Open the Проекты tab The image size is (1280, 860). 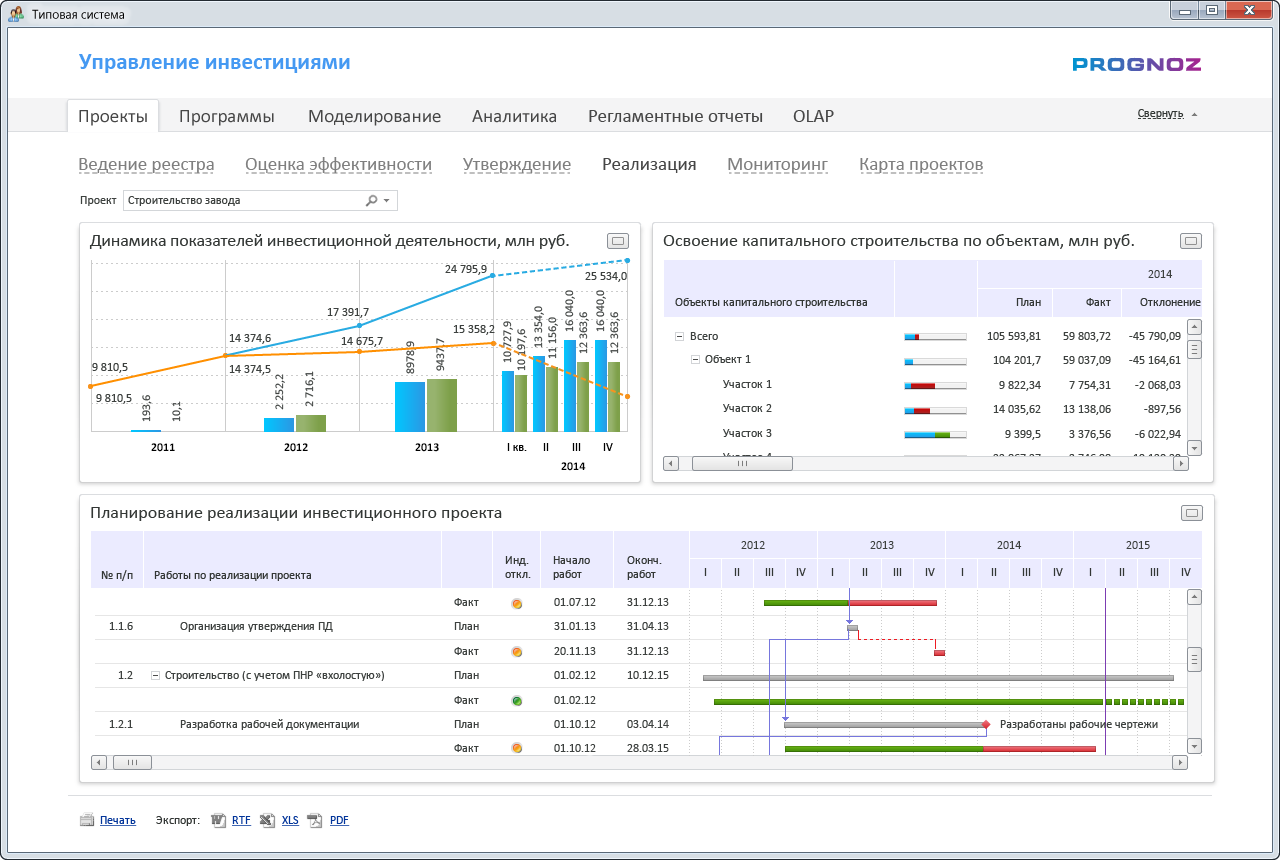(x=113, y=116)
